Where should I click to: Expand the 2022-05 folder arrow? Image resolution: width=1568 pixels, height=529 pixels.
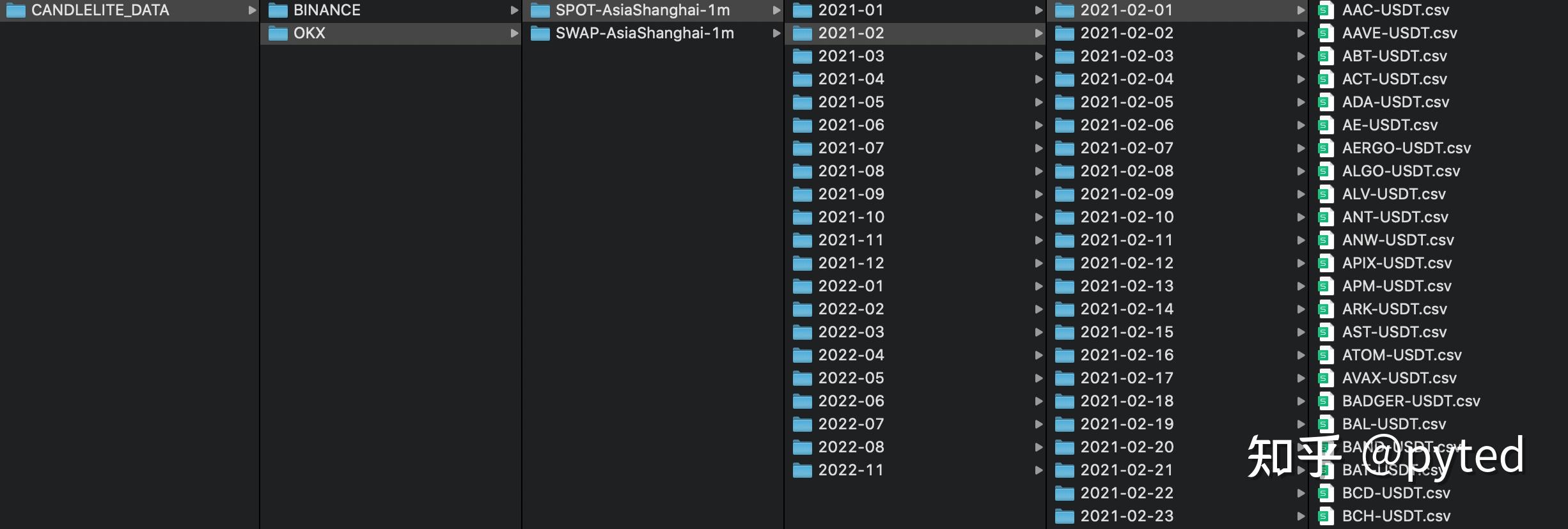coord(1039,378)
